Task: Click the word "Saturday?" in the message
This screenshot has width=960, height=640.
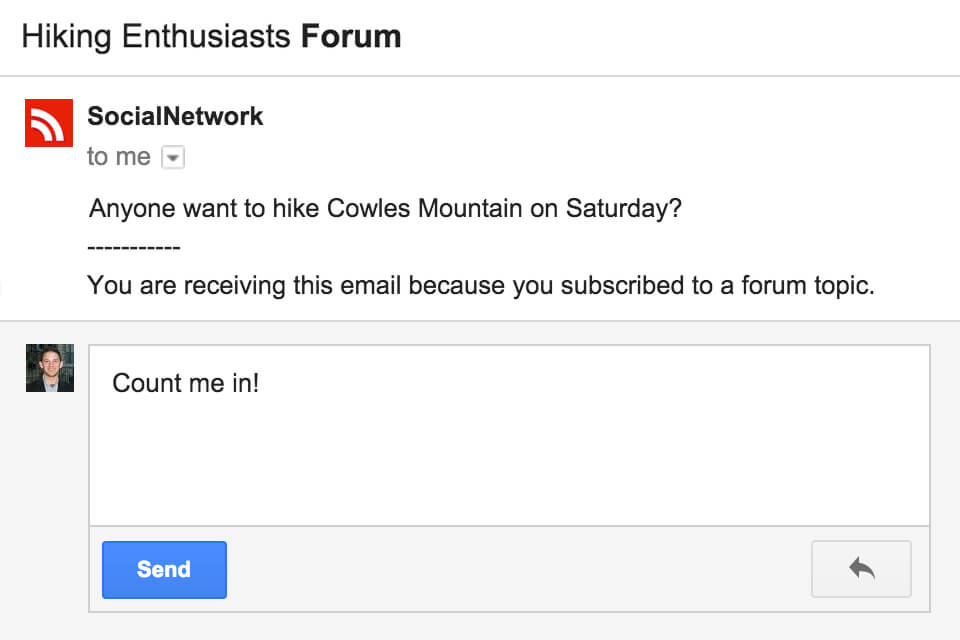Action: [623, 210]
